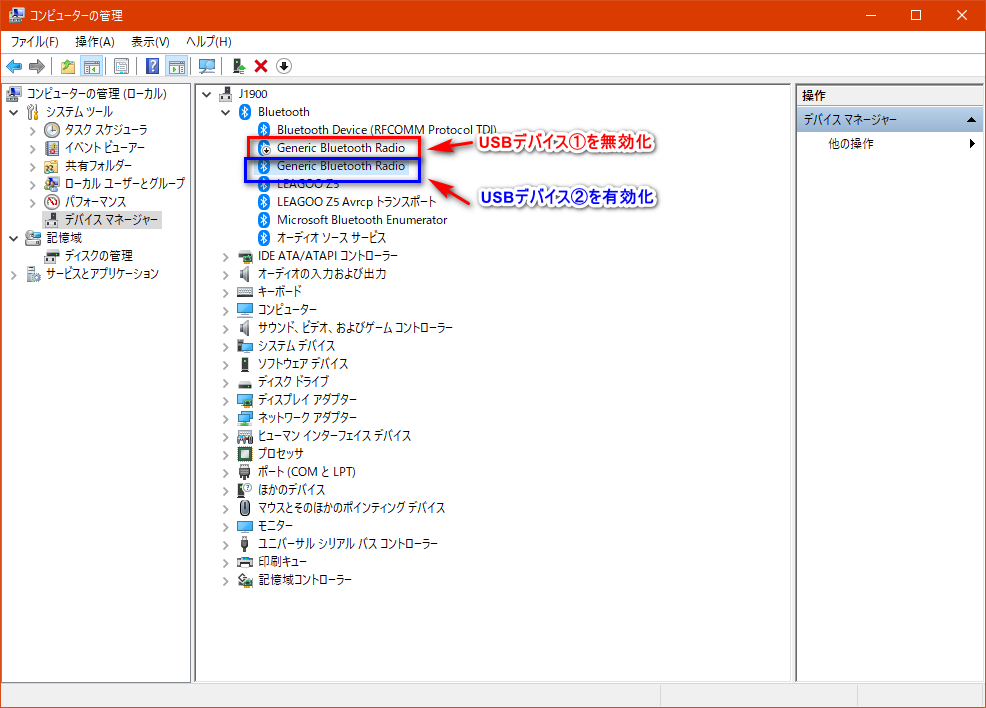Toggle the action pane show/hide toolbar button
The height and width of the screenshot is (708, 986).
(x=177, y=66)
